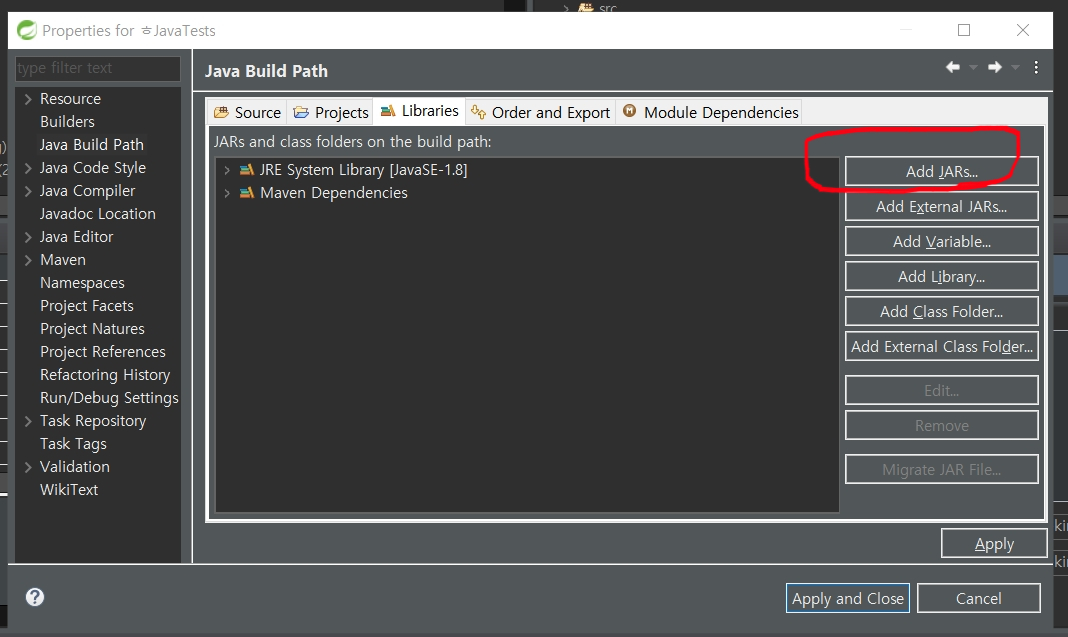
Task: Expand the Resource category
Action: tap(28, 99)
